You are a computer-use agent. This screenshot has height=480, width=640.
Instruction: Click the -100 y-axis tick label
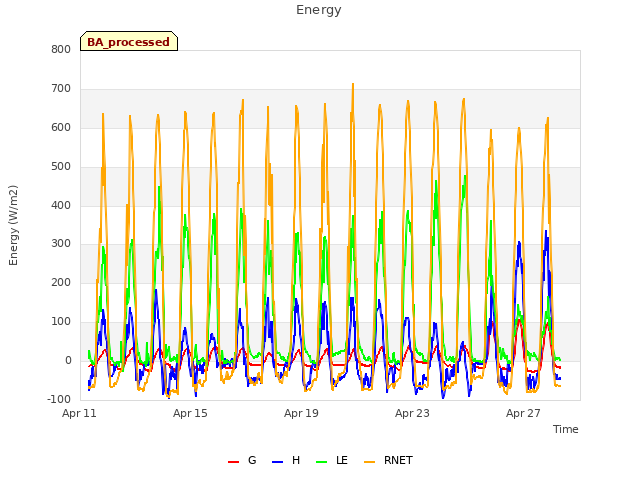tap(59, 399)
